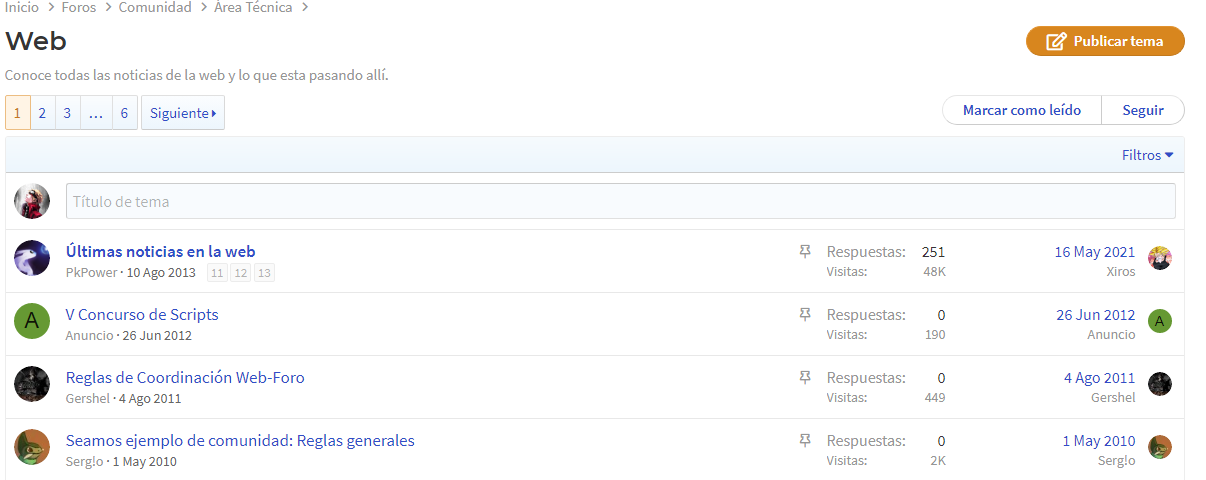Open page 2 of the forum

(43, 113)
